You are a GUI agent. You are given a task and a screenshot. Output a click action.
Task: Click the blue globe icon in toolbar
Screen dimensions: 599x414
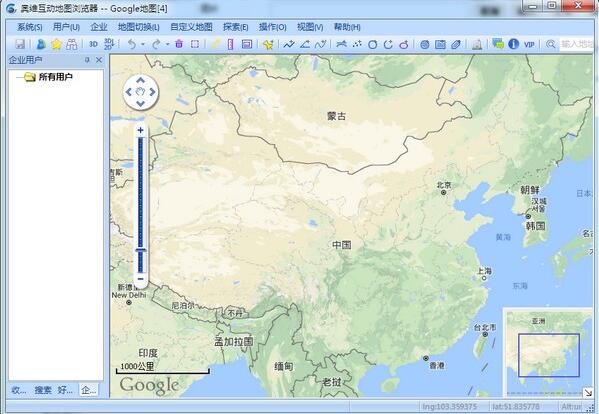(425, 45)
